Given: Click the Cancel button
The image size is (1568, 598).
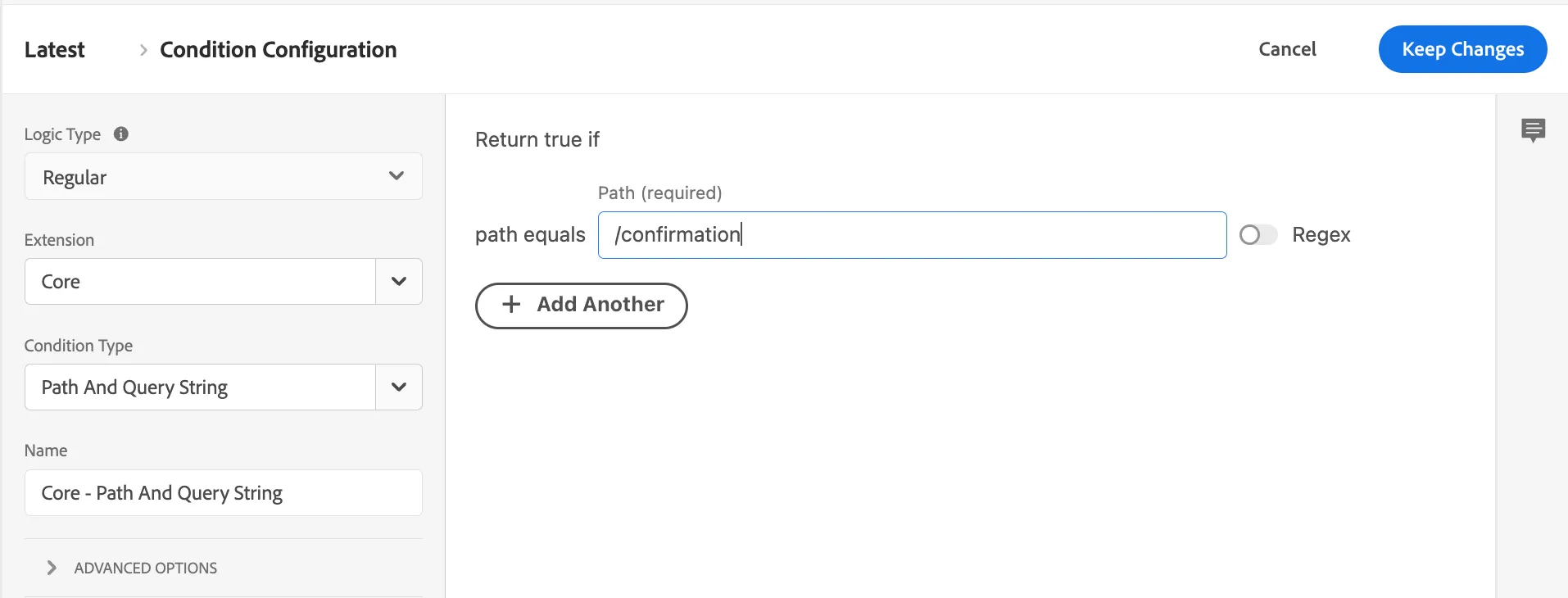Looking at the screenshot, I should [1287, 49].
